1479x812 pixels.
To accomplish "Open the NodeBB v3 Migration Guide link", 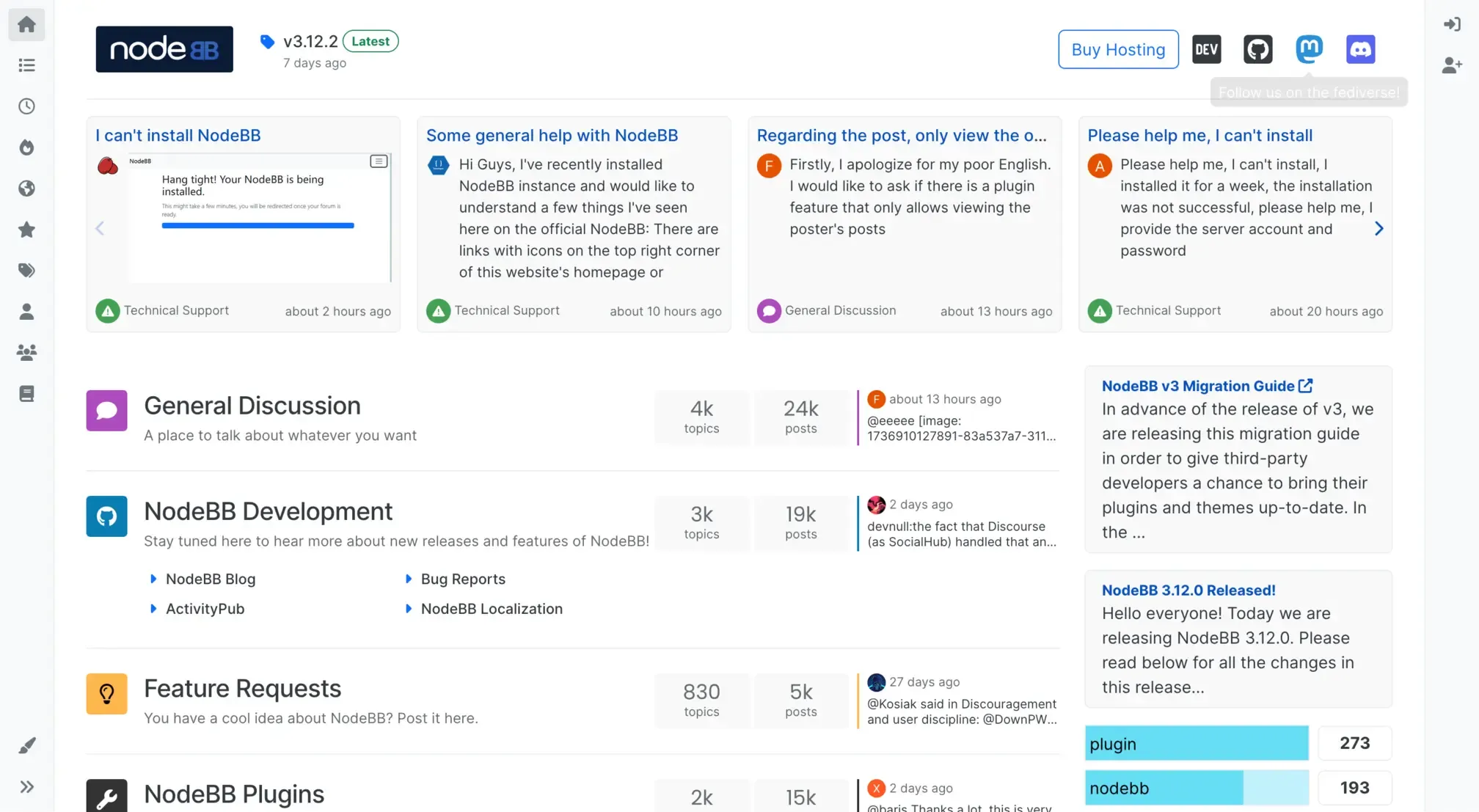I will (x=1197, y=386).
